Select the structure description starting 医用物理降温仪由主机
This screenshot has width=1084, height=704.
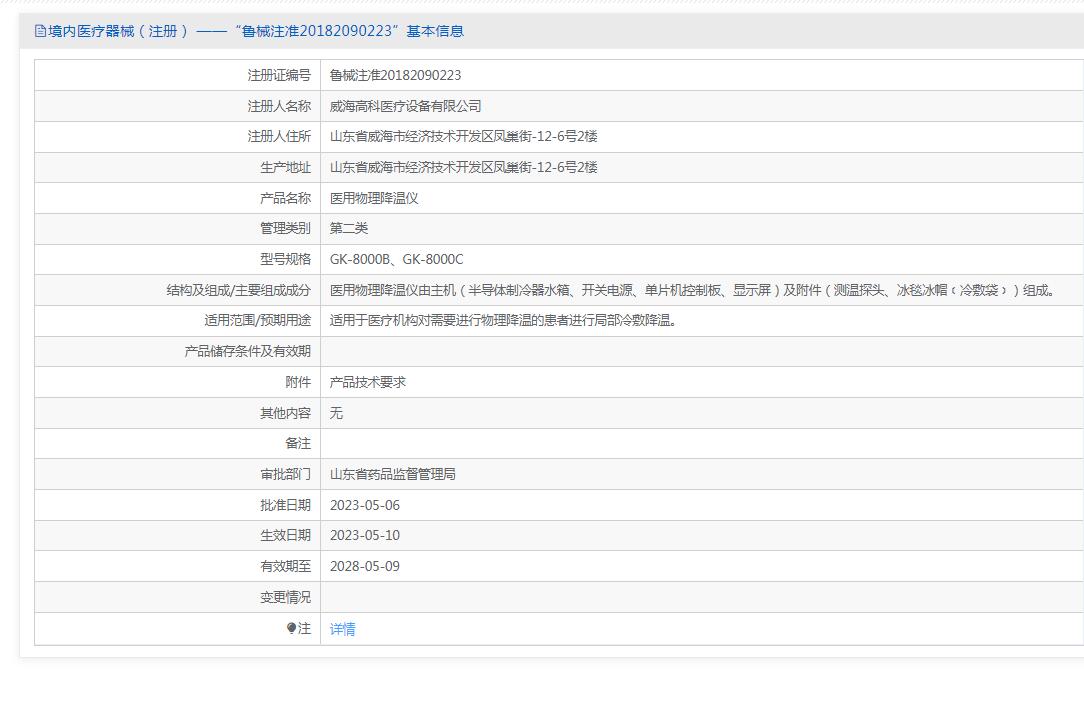tap(693, 290)
